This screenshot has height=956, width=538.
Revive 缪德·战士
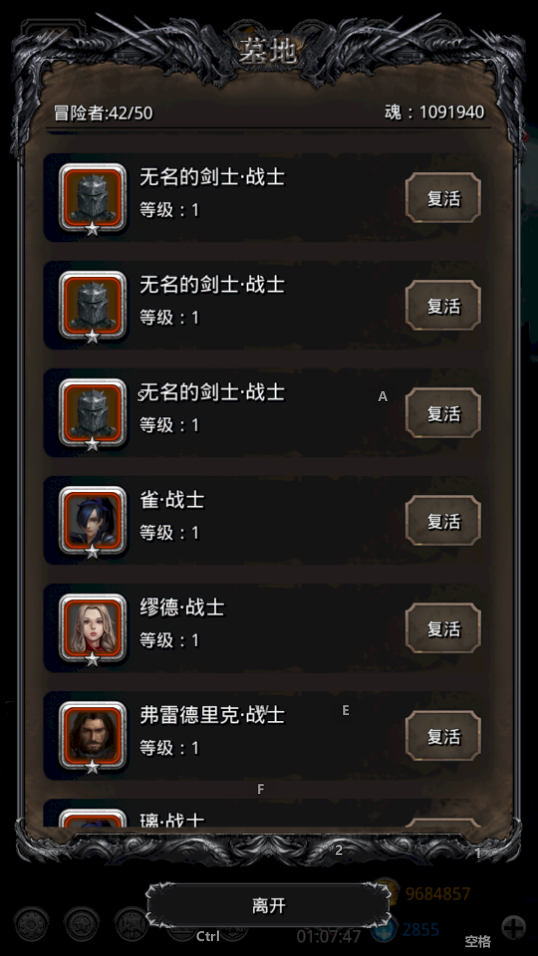[443, 628]
